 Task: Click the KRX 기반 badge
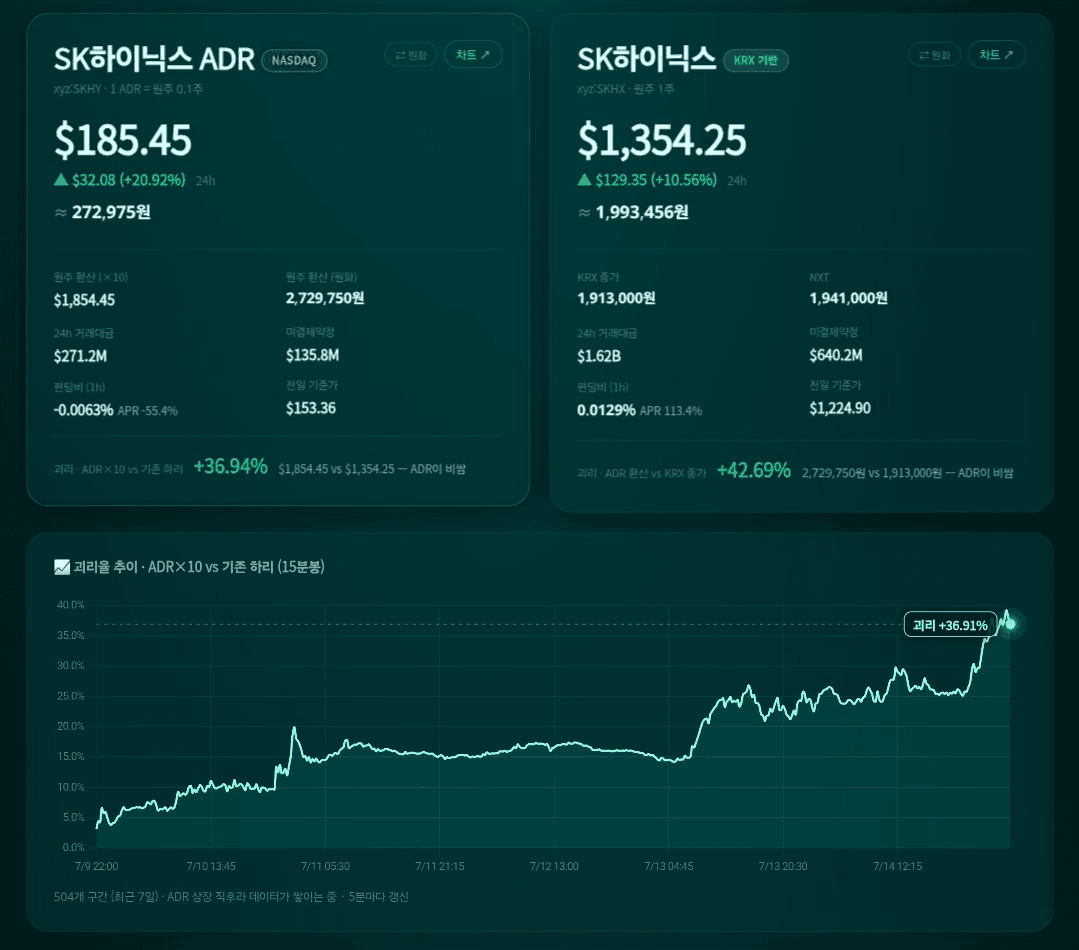(756, 61)
